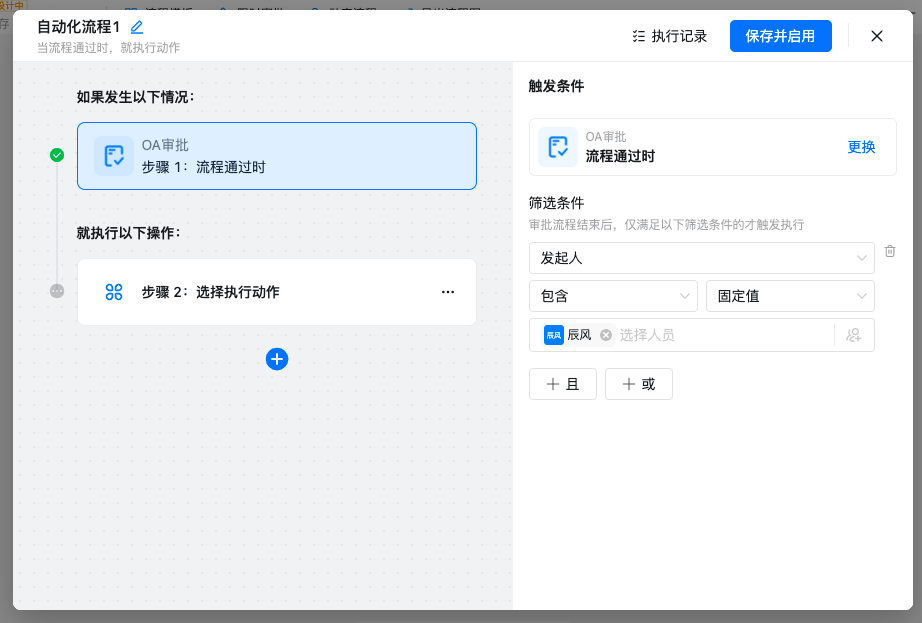Open the three-dot menu on step 2
922x623 pixels.
[448, 292]
